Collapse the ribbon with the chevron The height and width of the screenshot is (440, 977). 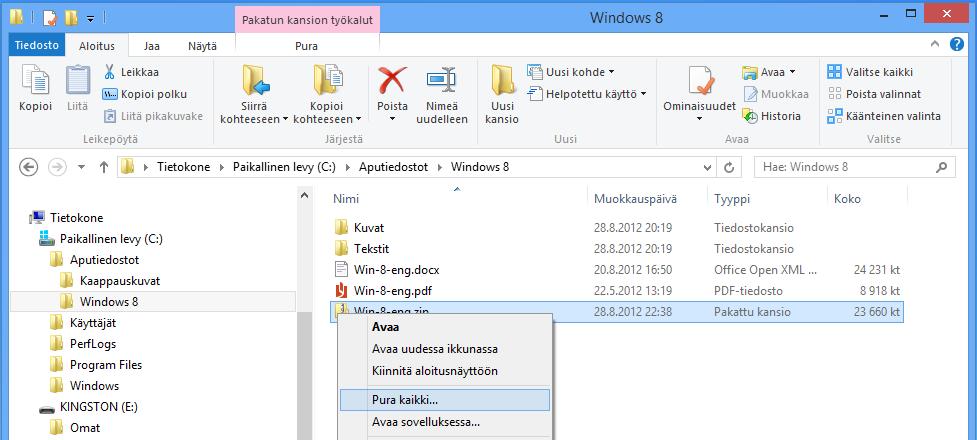click(x=935, y=44)
